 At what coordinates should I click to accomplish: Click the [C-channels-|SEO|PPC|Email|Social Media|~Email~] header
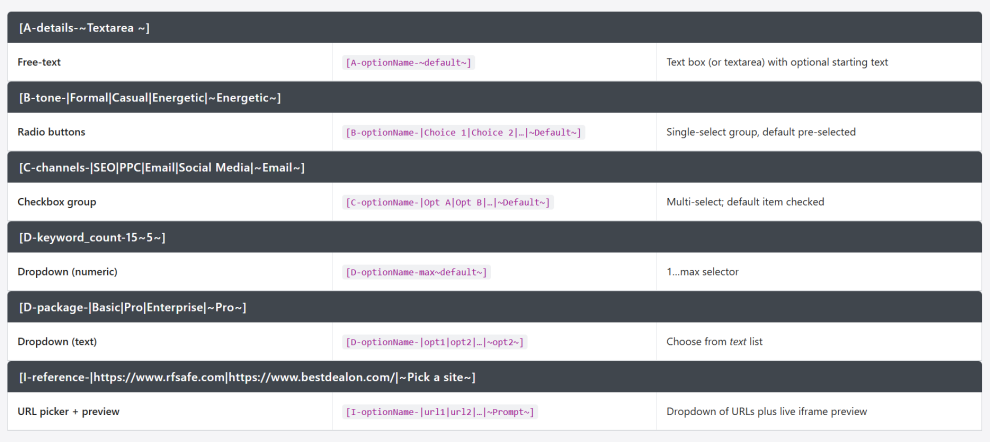[x=162, y=167]
